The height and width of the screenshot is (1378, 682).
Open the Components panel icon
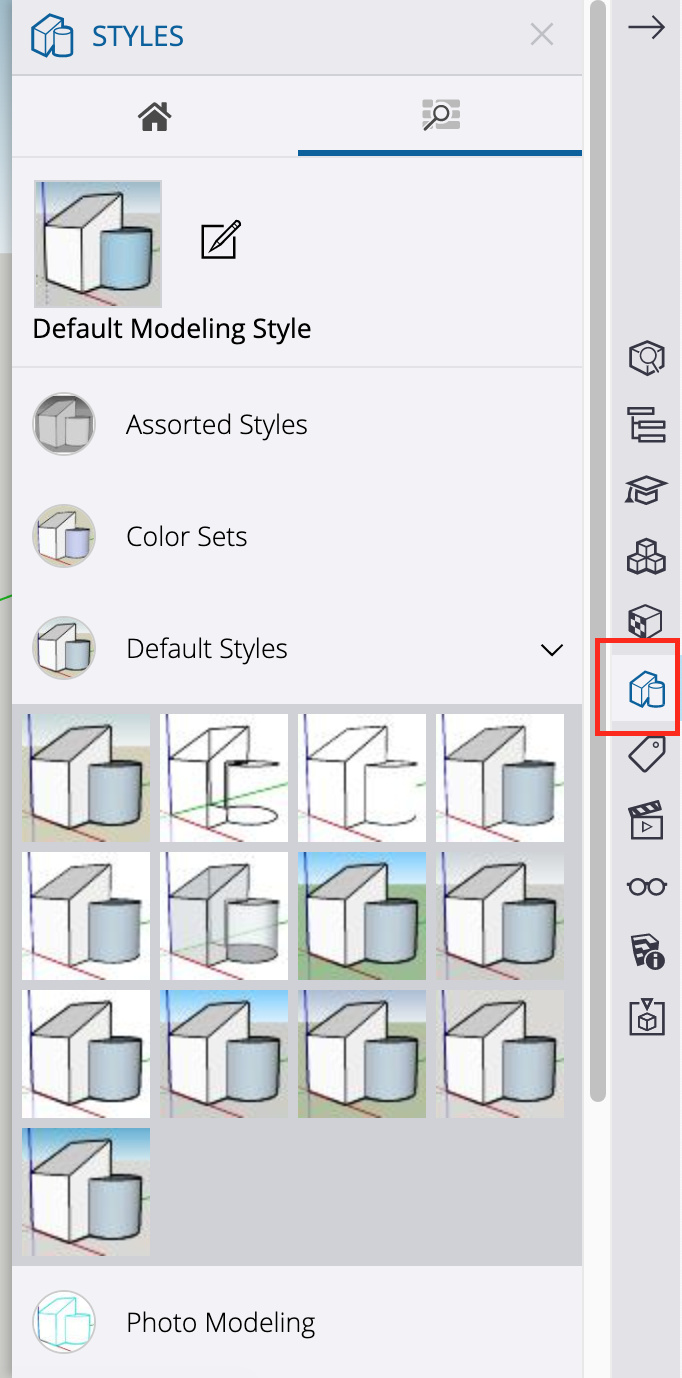[646, 556]
